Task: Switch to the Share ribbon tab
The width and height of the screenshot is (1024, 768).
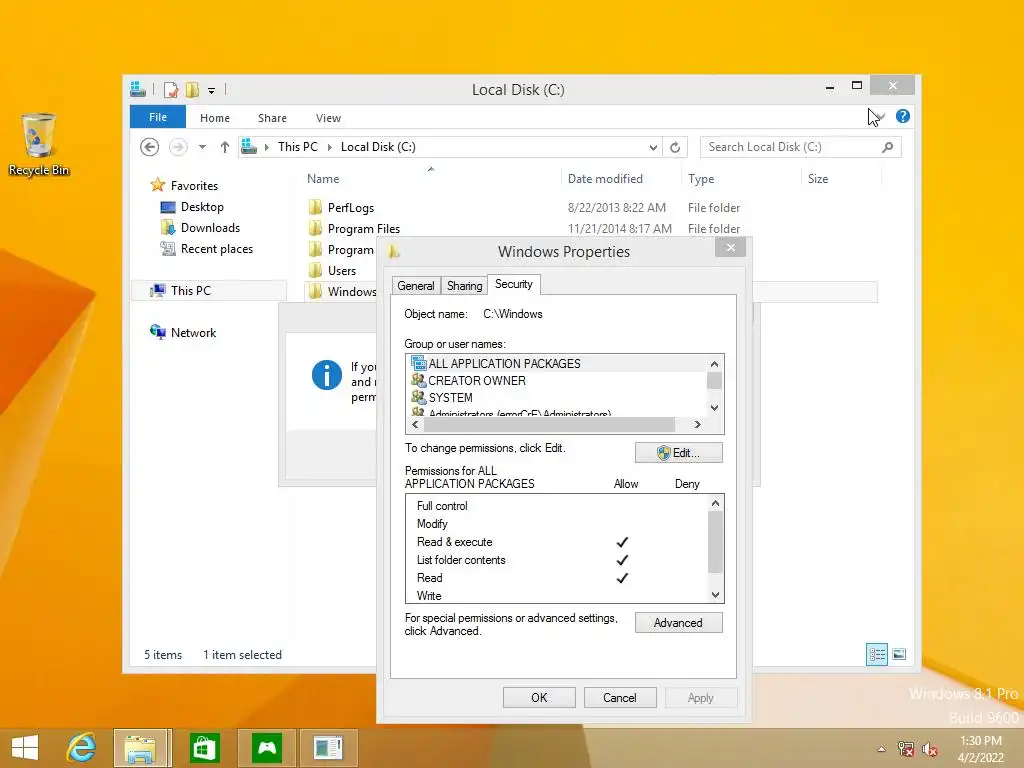Action: (x=272, y=118)
